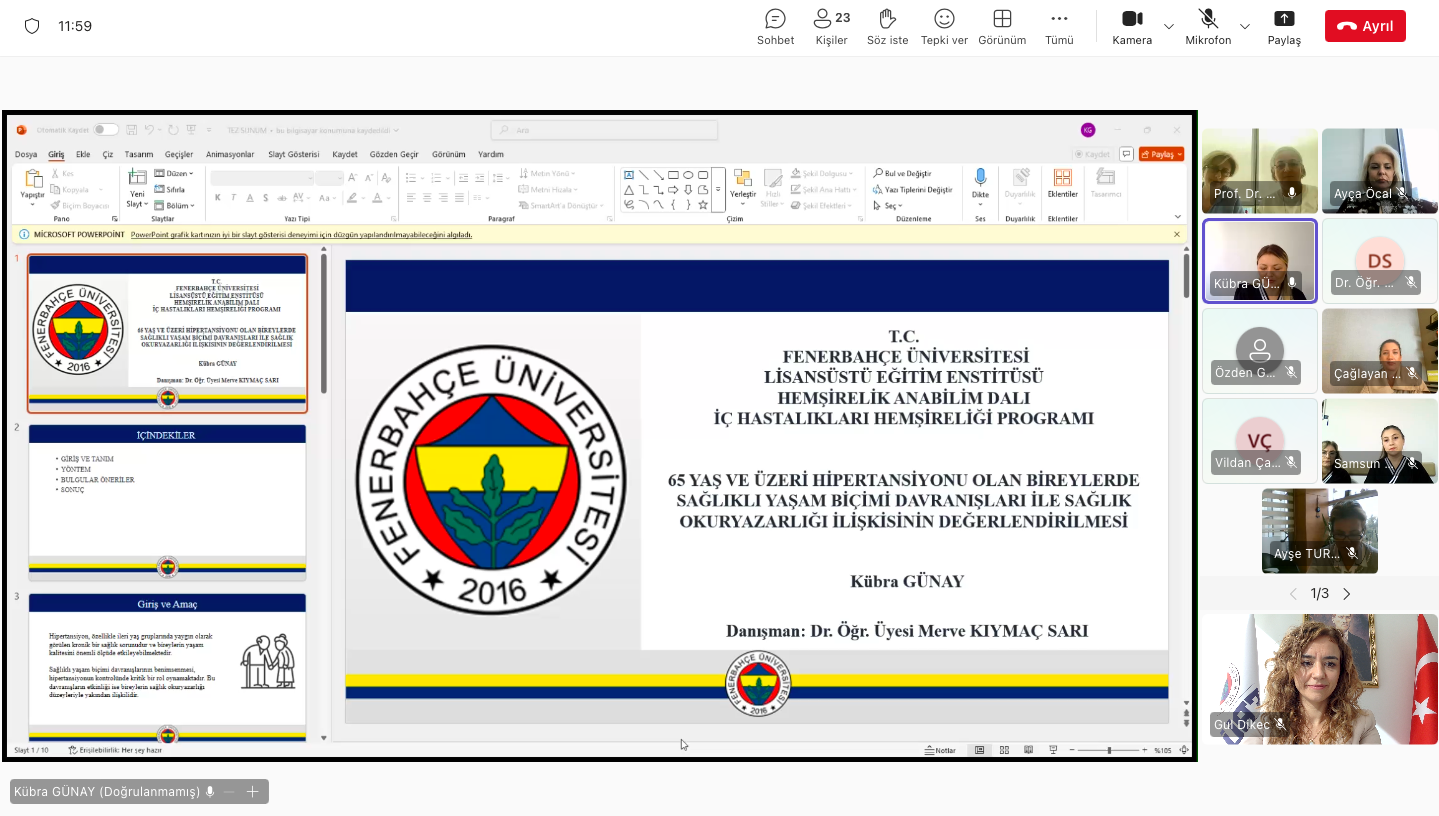
Task: Open the Görünüm view options
Action: [x=1002, y=27]
